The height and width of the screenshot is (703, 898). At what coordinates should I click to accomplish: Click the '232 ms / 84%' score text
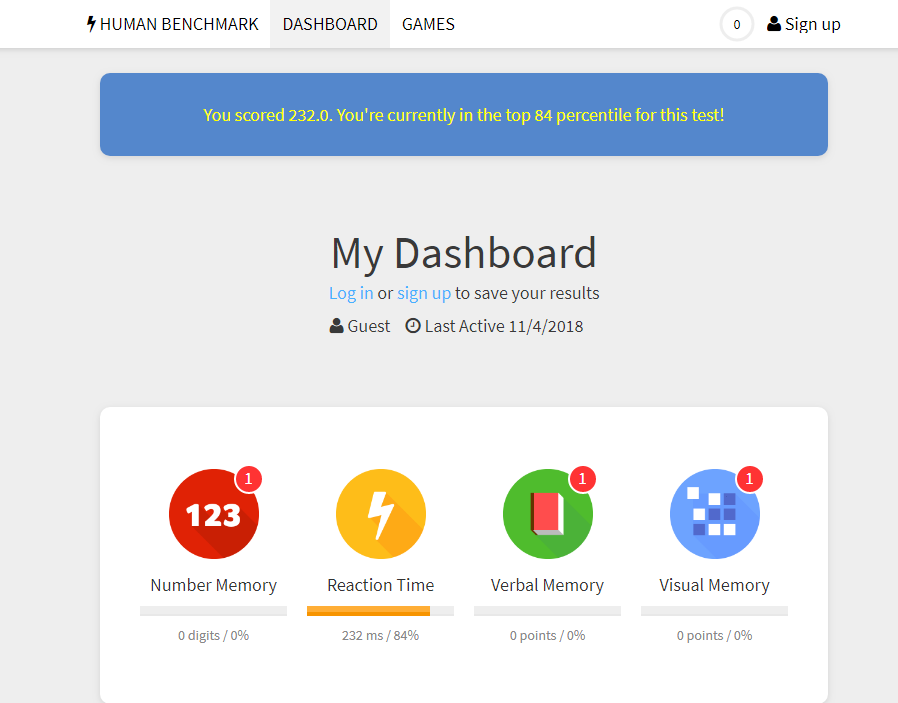tap(381, 635)
